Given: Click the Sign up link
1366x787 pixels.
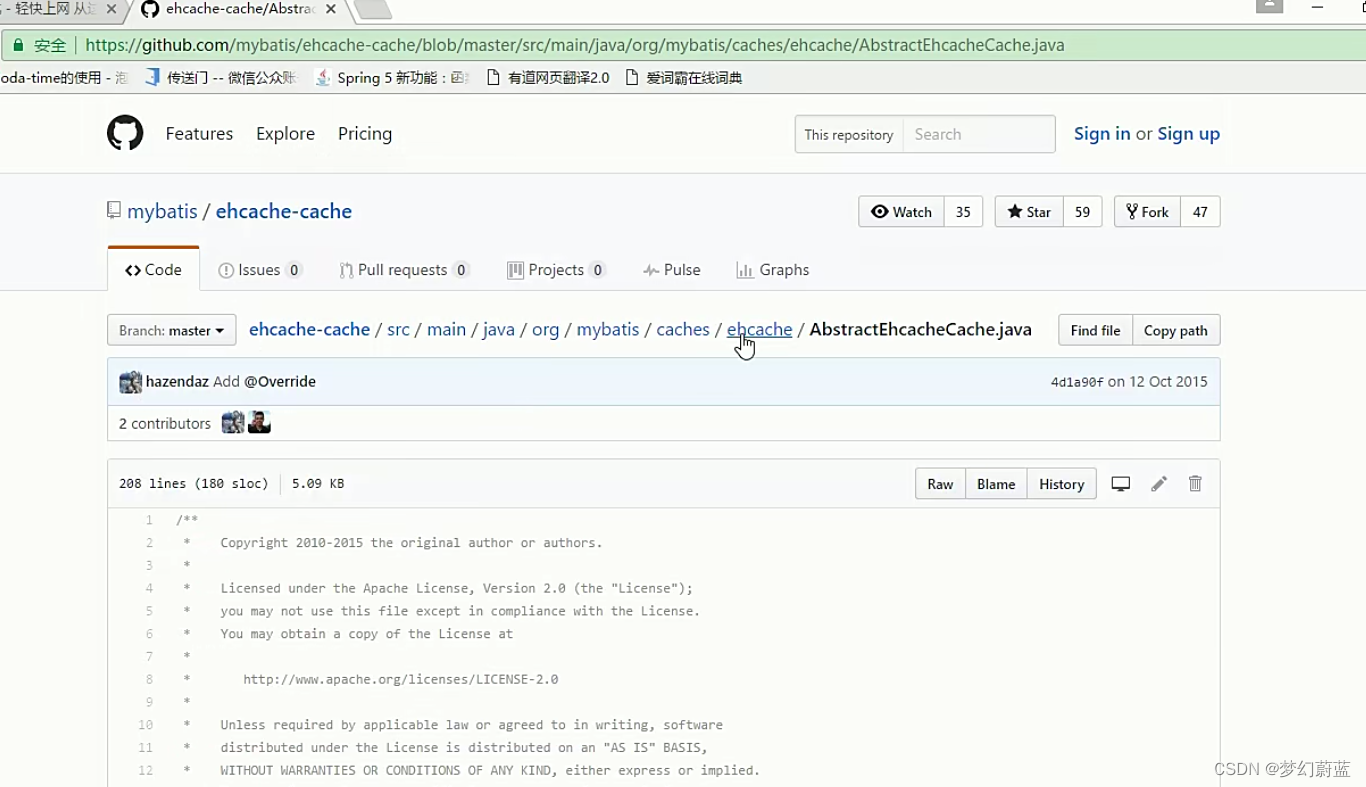Looking at the screenshot, I should [x=1188, y=133].
